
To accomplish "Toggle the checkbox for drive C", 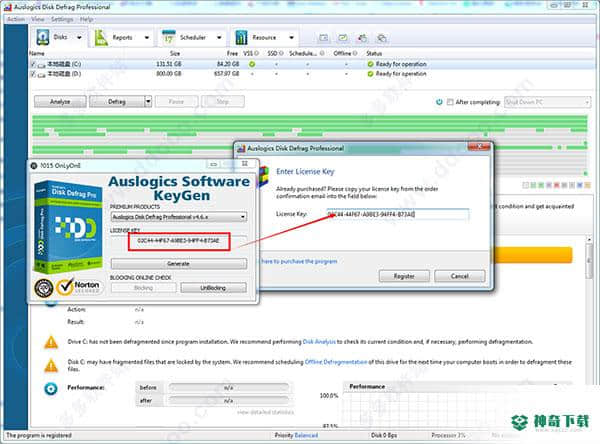I will click(x=33, y=64).
